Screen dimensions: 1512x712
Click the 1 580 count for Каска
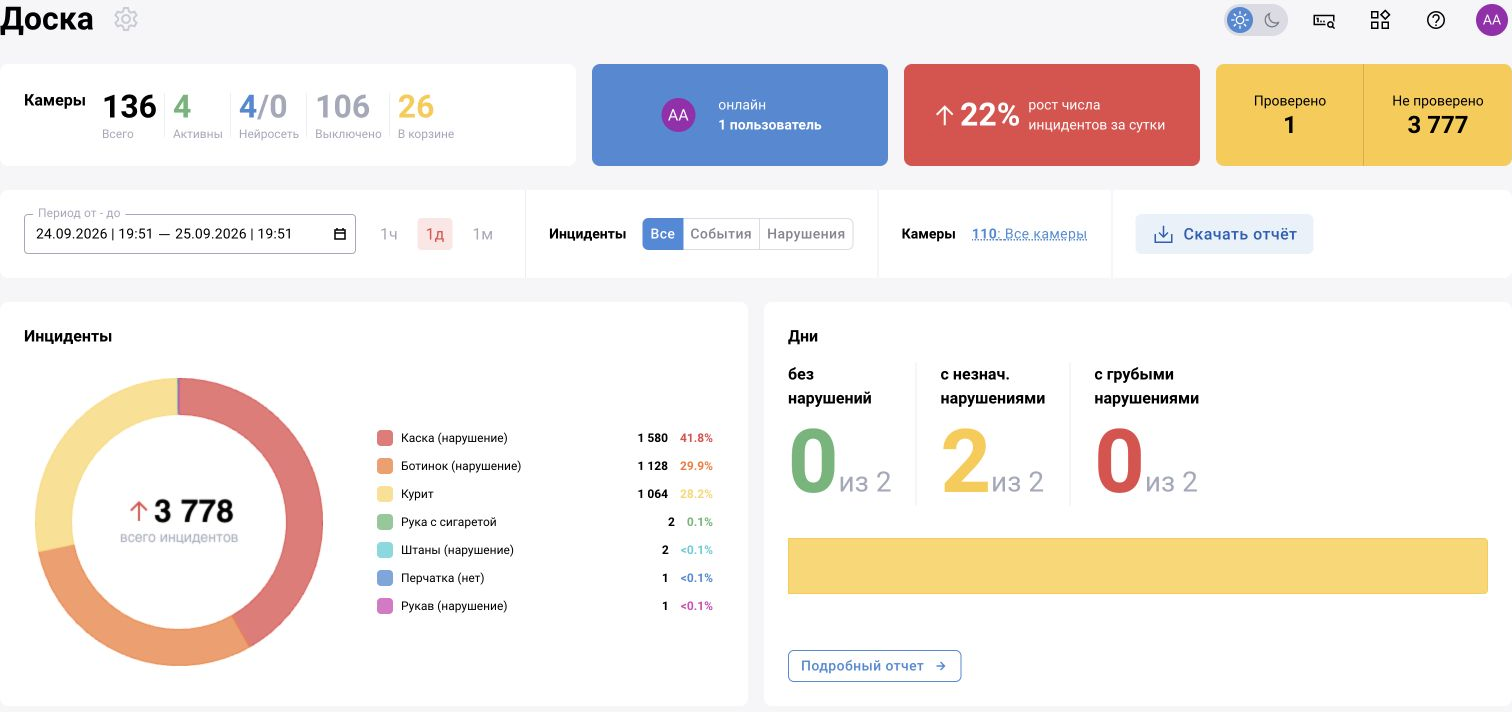coord(652,438)
